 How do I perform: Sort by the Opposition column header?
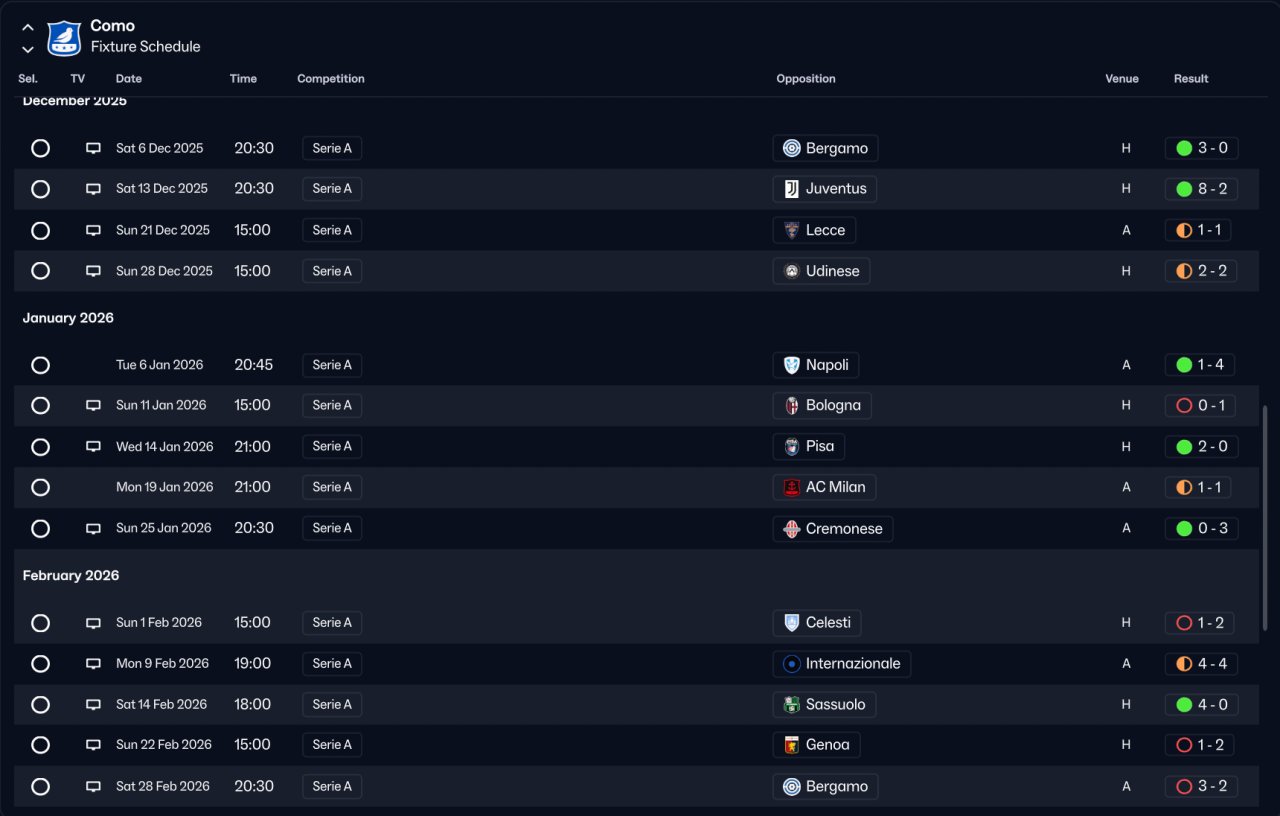click(x=805, y=79)
